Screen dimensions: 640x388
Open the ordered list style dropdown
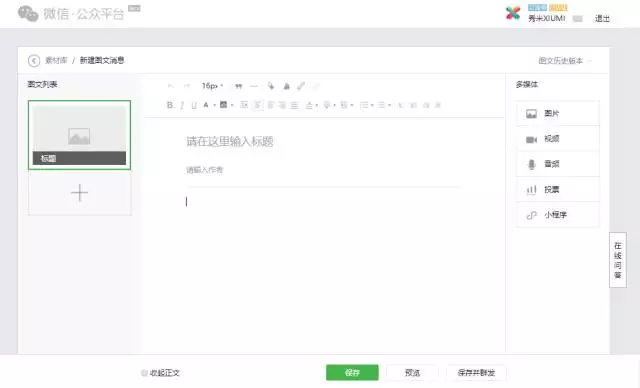[x=372, y=105]
